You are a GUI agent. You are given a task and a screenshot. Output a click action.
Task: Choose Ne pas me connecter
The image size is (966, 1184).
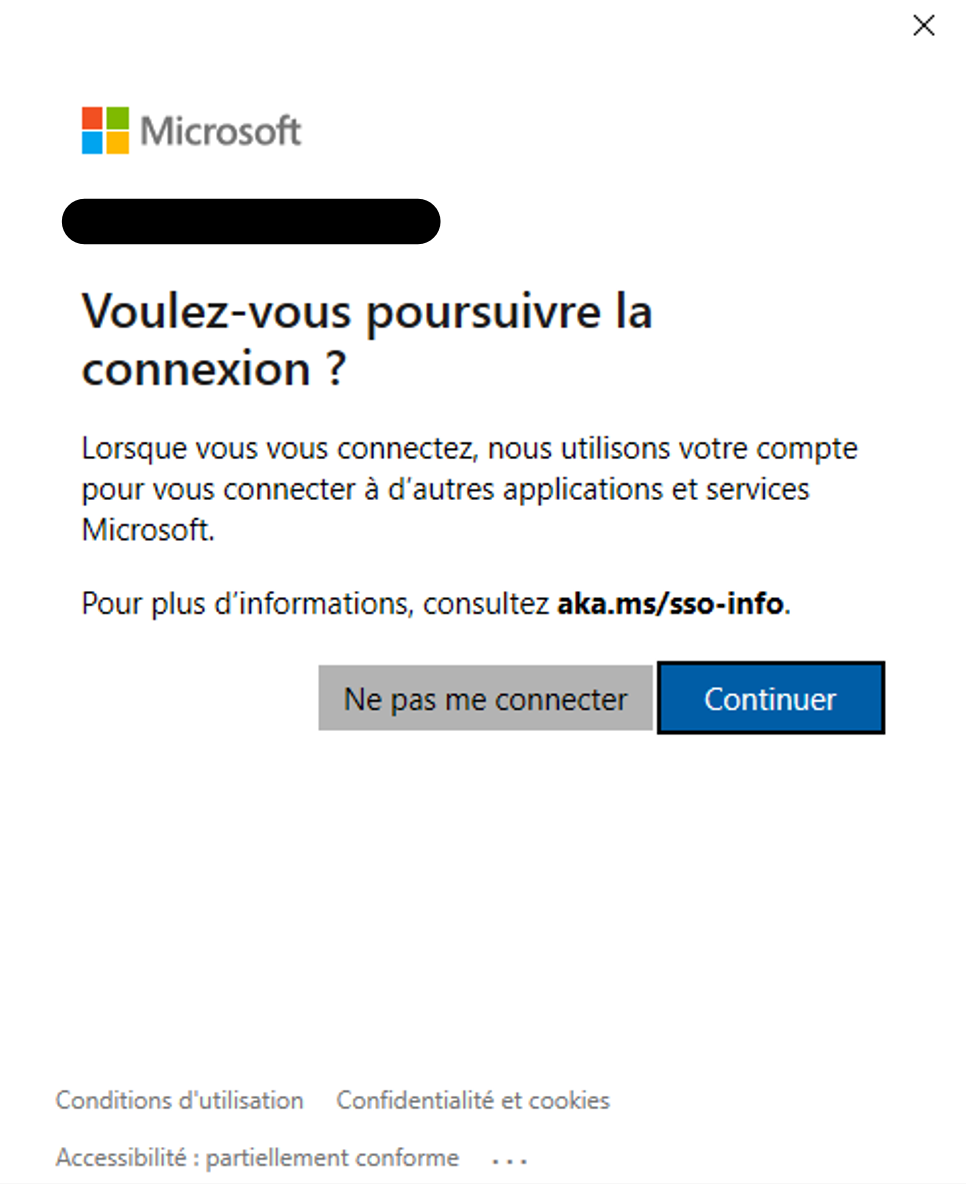click(x=485, y=699)
